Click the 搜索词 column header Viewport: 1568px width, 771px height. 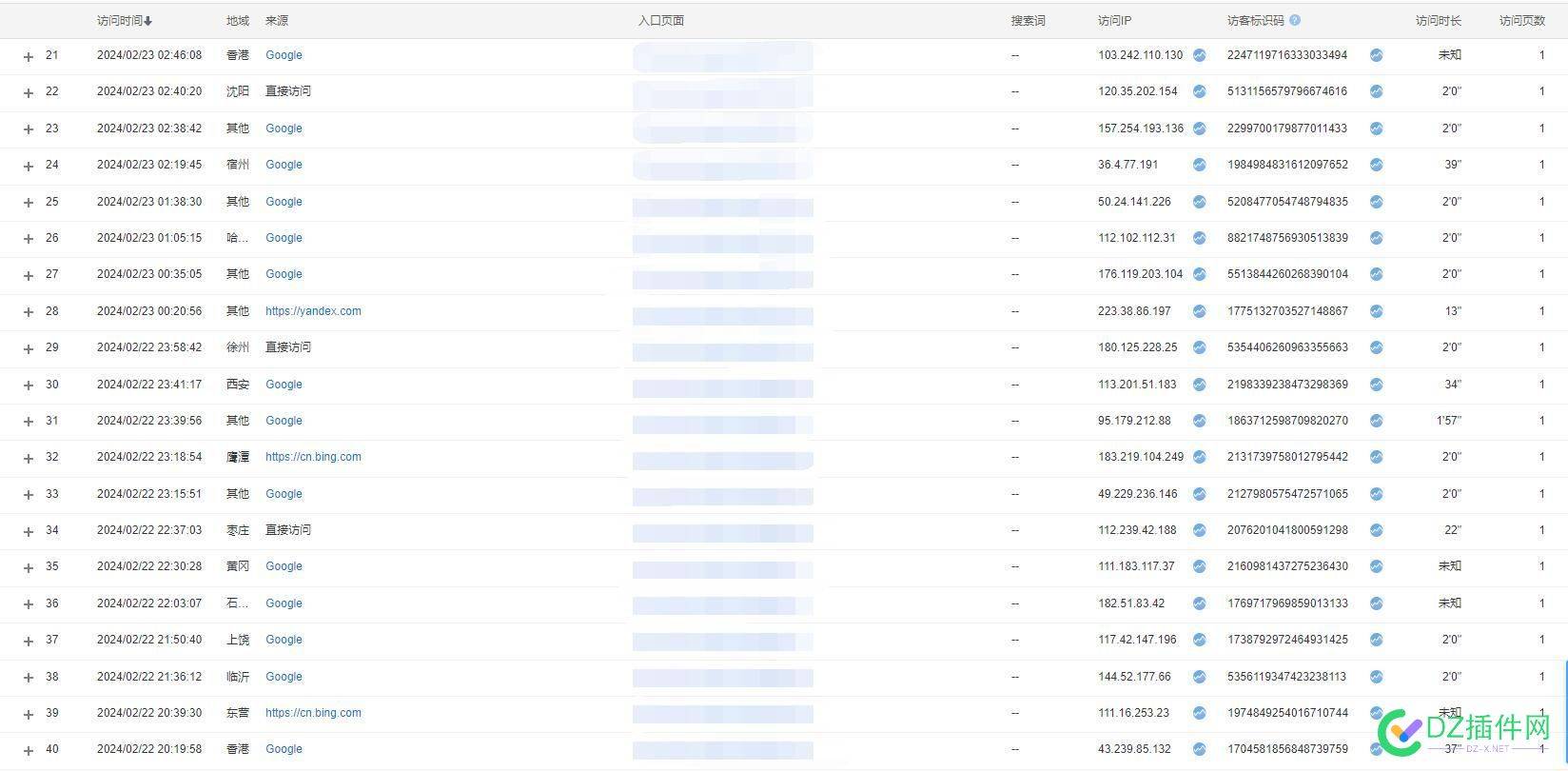point(1028,20)
